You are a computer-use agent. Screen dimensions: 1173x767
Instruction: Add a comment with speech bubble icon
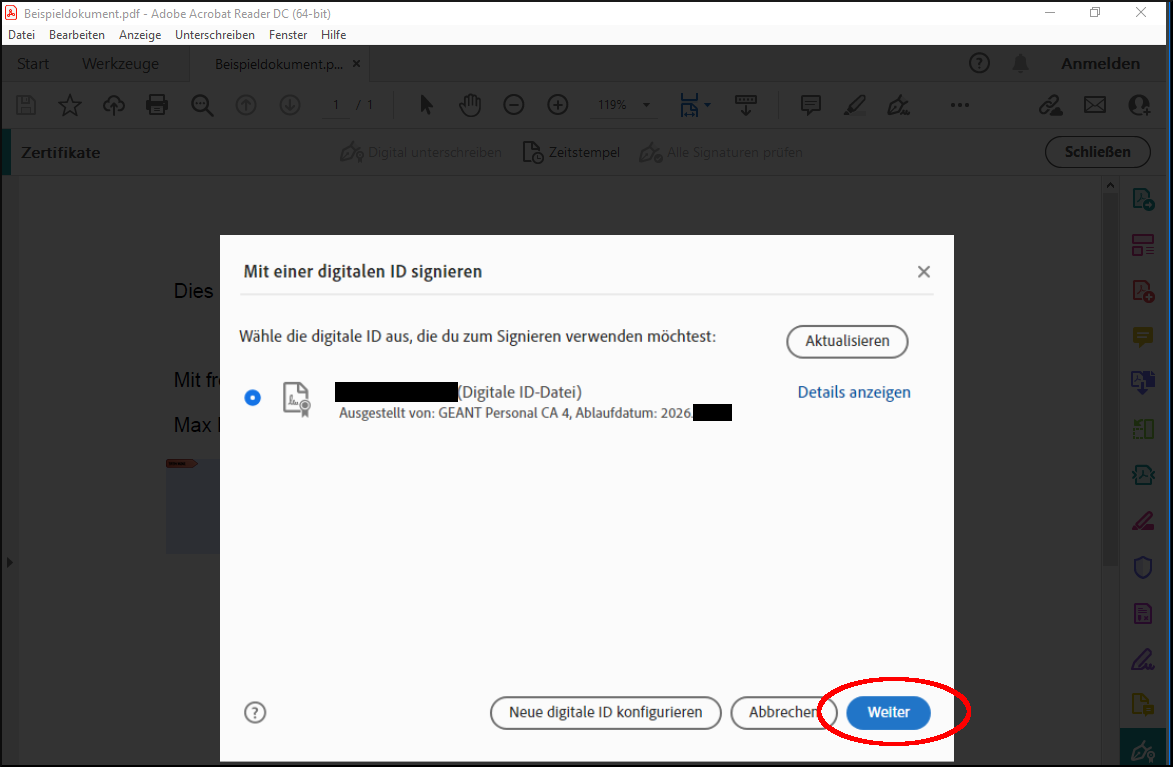(811, 105)
